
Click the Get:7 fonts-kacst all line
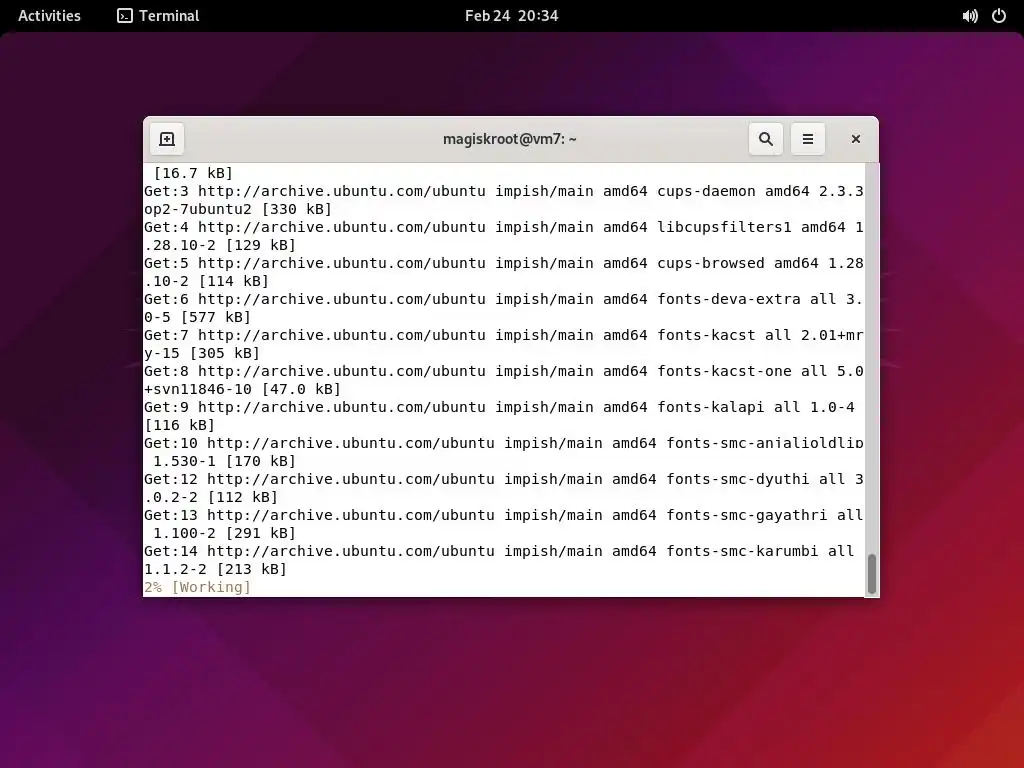click(504, 335)
